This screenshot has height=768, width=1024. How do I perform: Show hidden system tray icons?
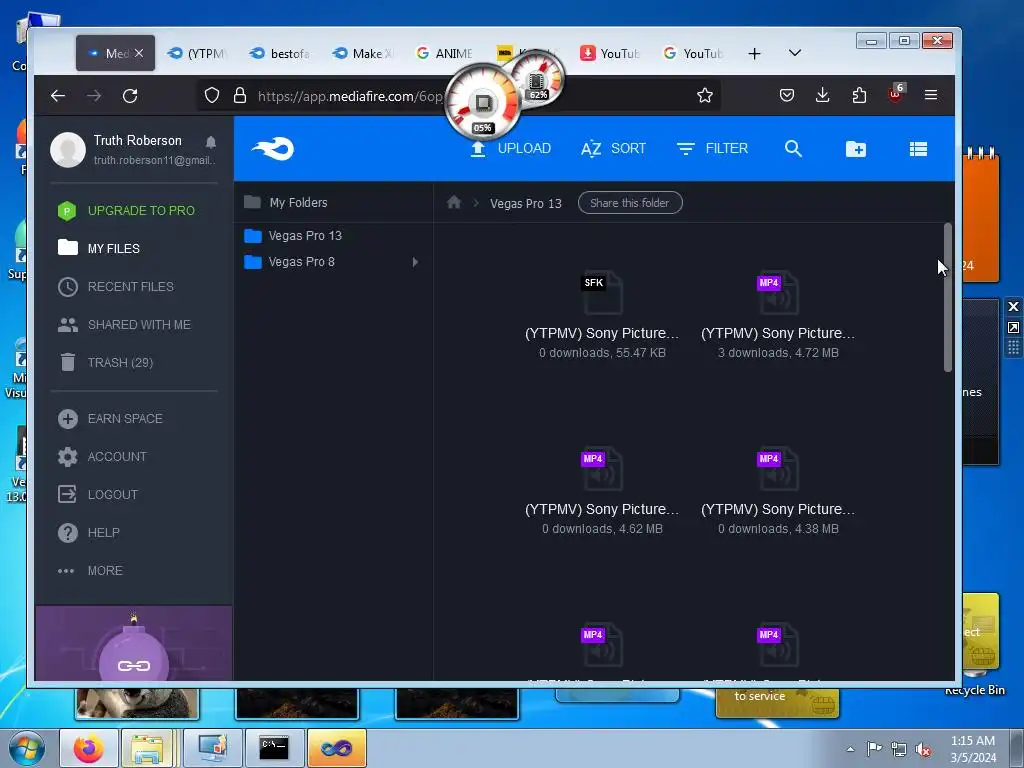pos(850,749)
